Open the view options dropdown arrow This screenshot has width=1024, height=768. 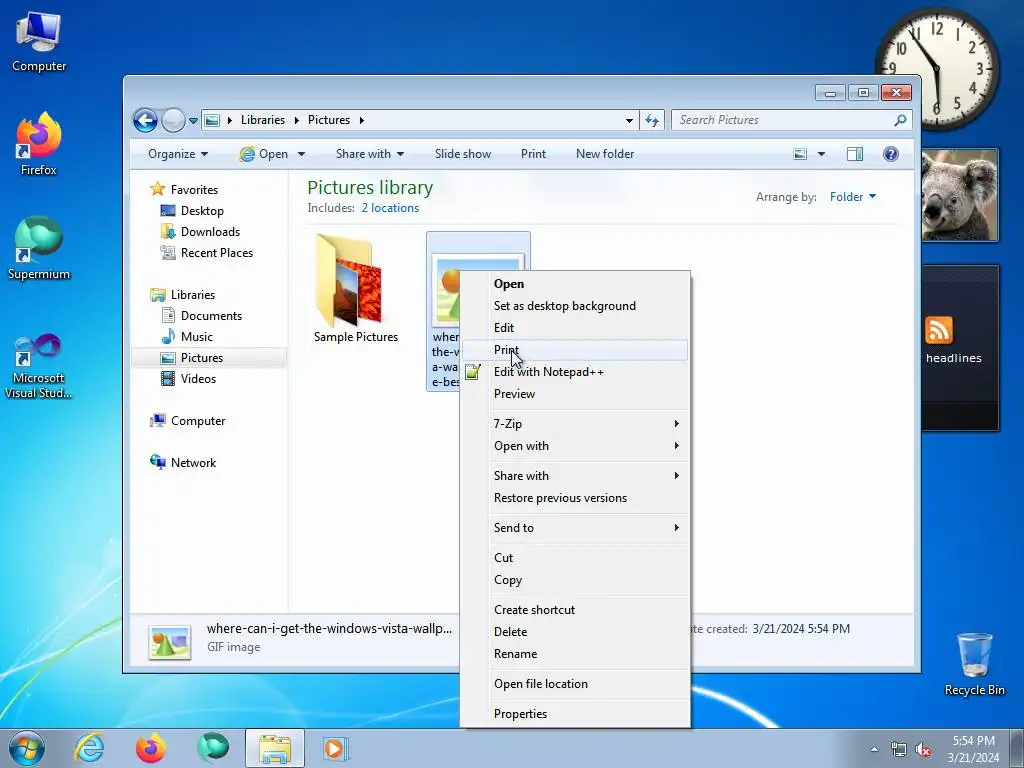click(x=821, y=154)
